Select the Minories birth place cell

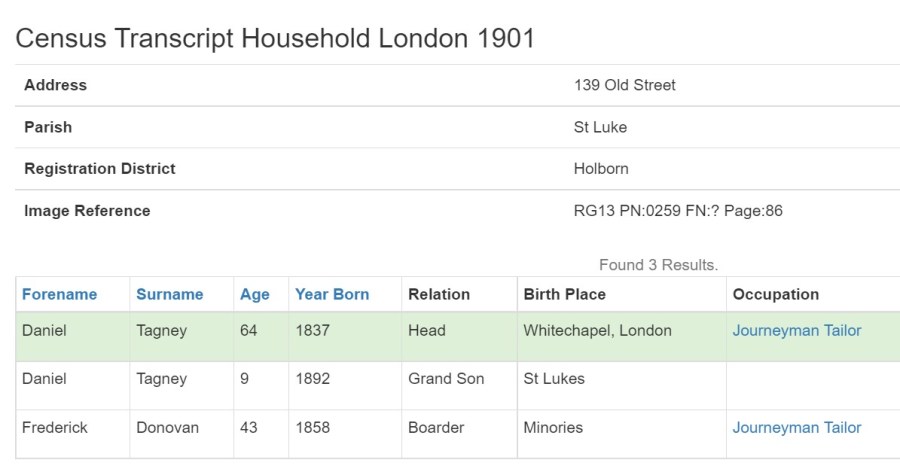coord(553,427)
